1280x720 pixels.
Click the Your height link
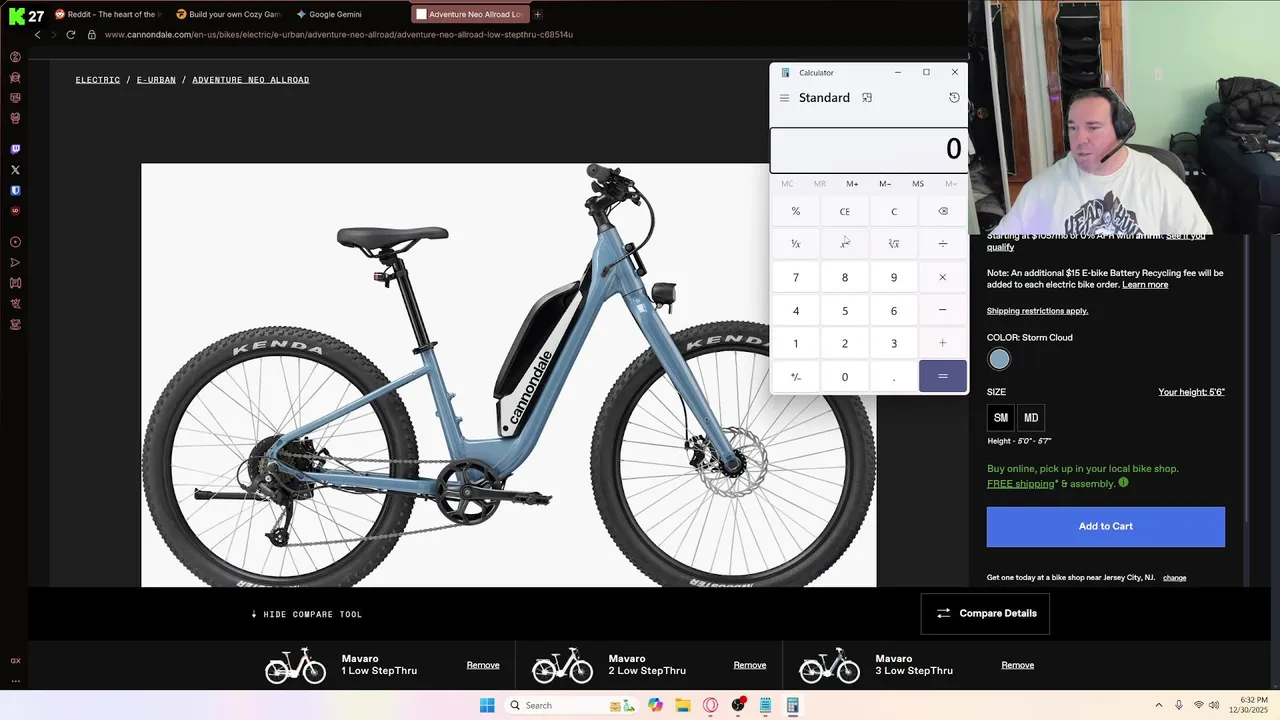coord(1191,392)
